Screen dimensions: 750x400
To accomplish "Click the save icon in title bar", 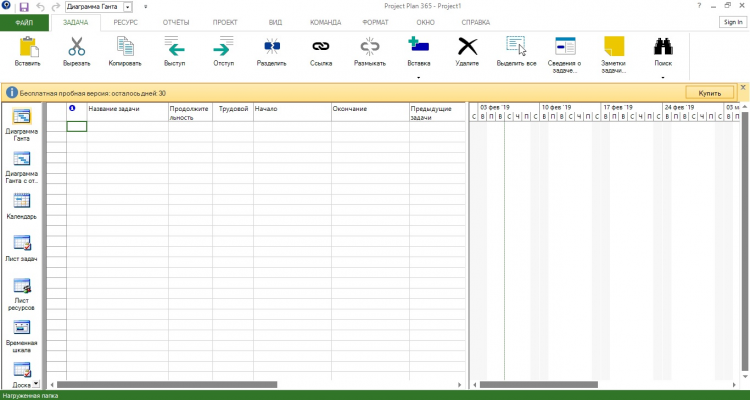I will tap(24, 7).
